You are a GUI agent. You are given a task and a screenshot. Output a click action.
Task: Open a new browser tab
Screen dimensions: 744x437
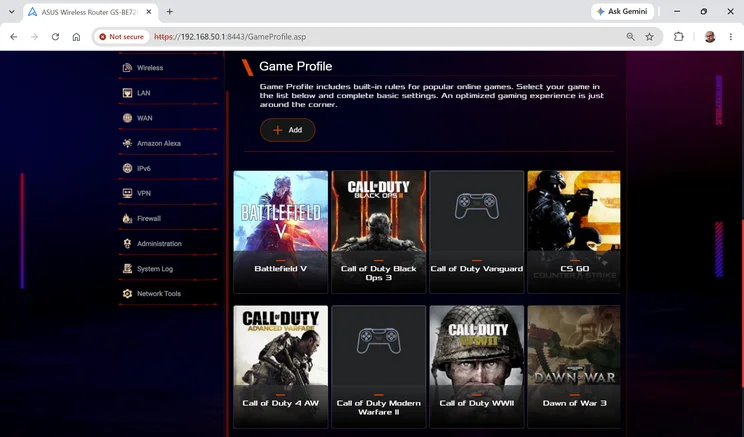click(169, 12)
